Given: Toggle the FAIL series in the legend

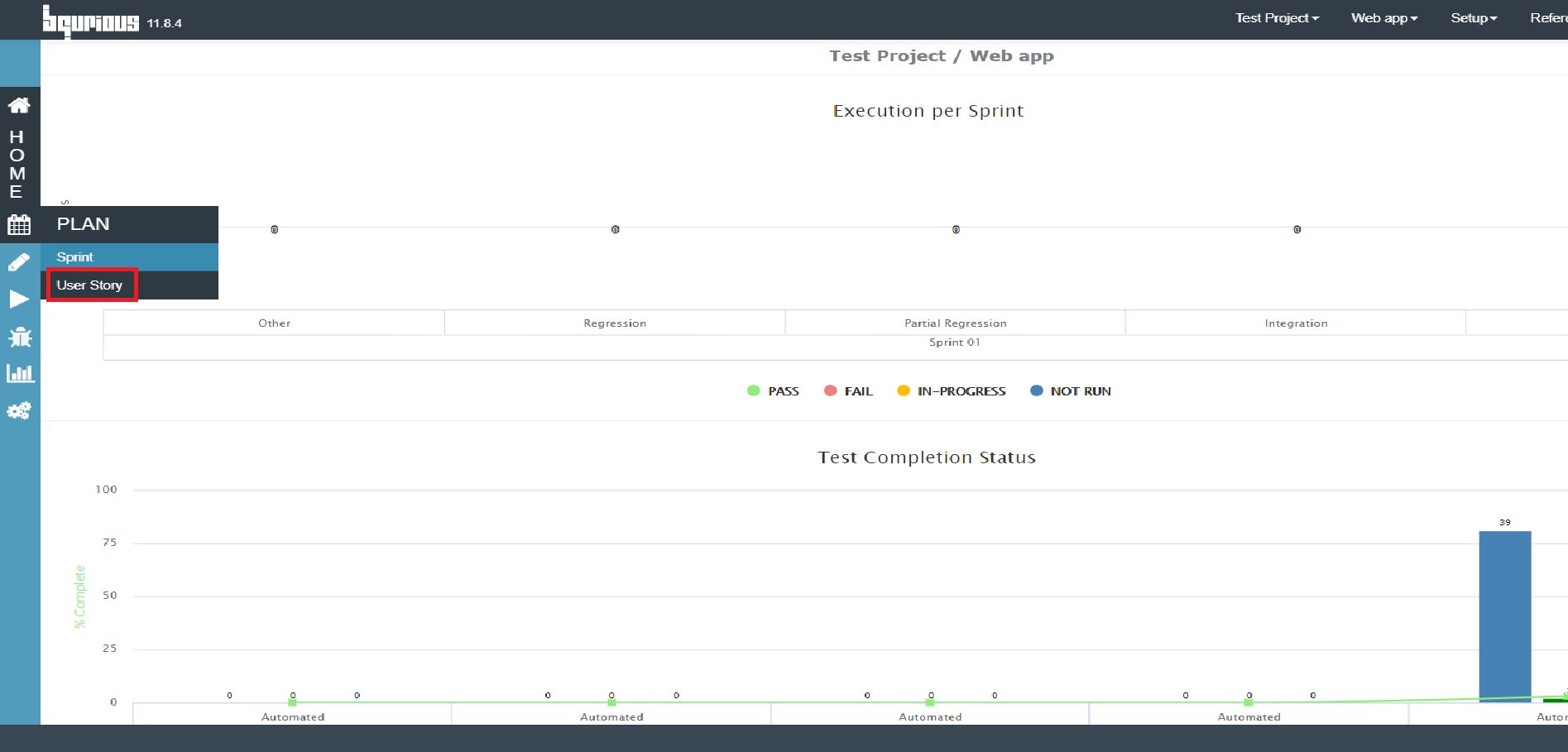Looking at the screenshot, I should click(x=848, y=391).
